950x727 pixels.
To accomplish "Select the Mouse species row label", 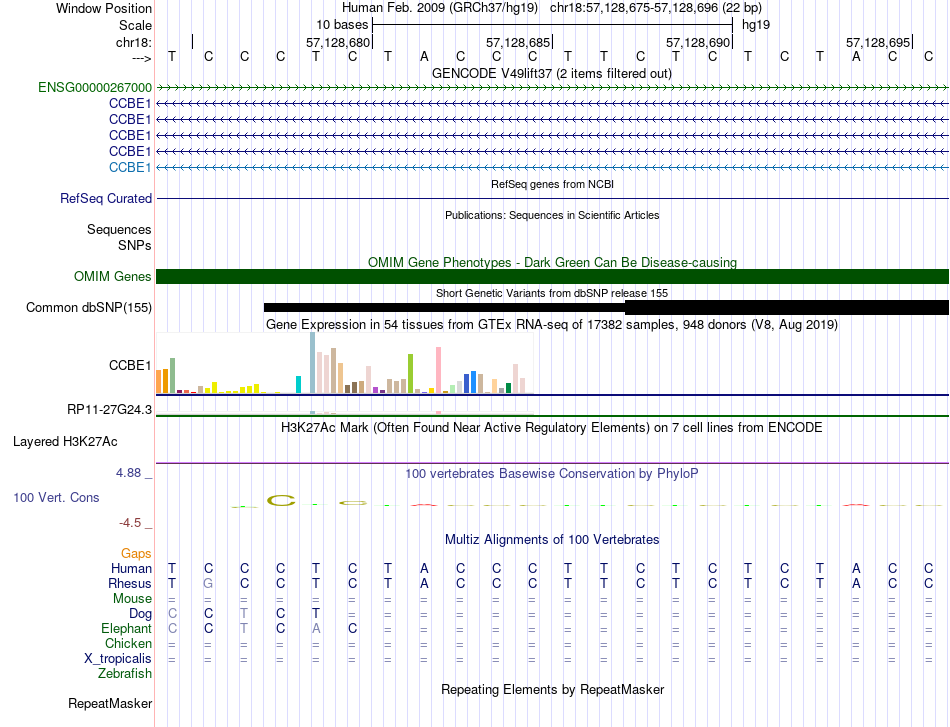I will click(x=132, y=599).
